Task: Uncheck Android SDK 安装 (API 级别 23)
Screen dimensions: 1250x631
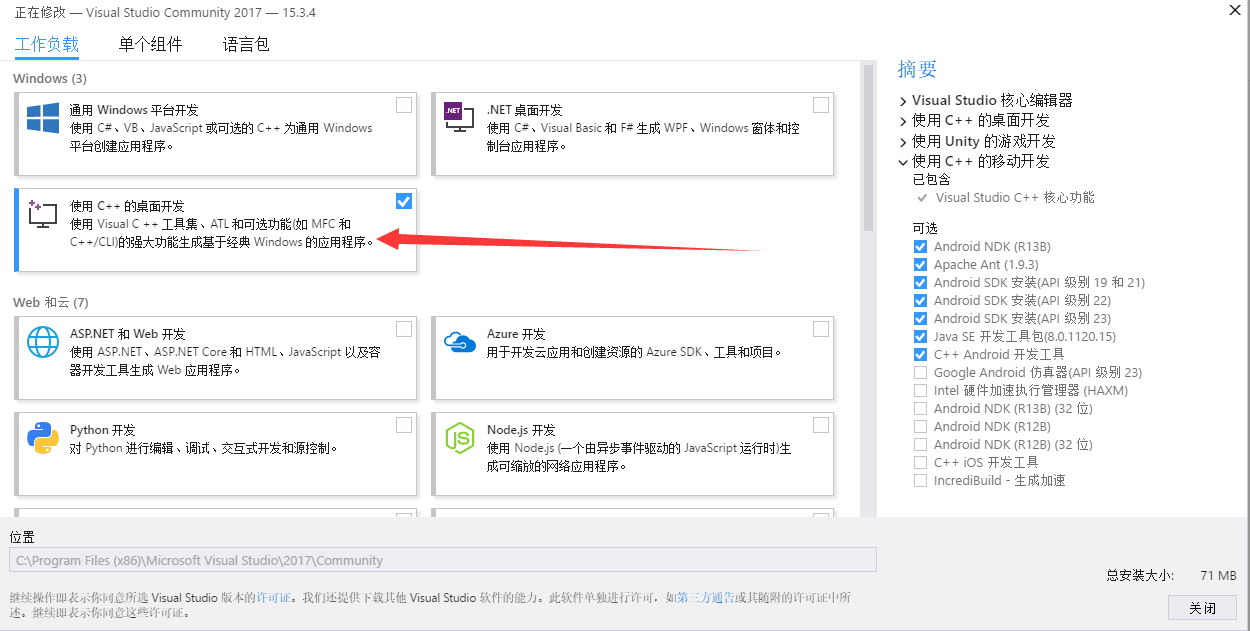Action: coord(920,319)
